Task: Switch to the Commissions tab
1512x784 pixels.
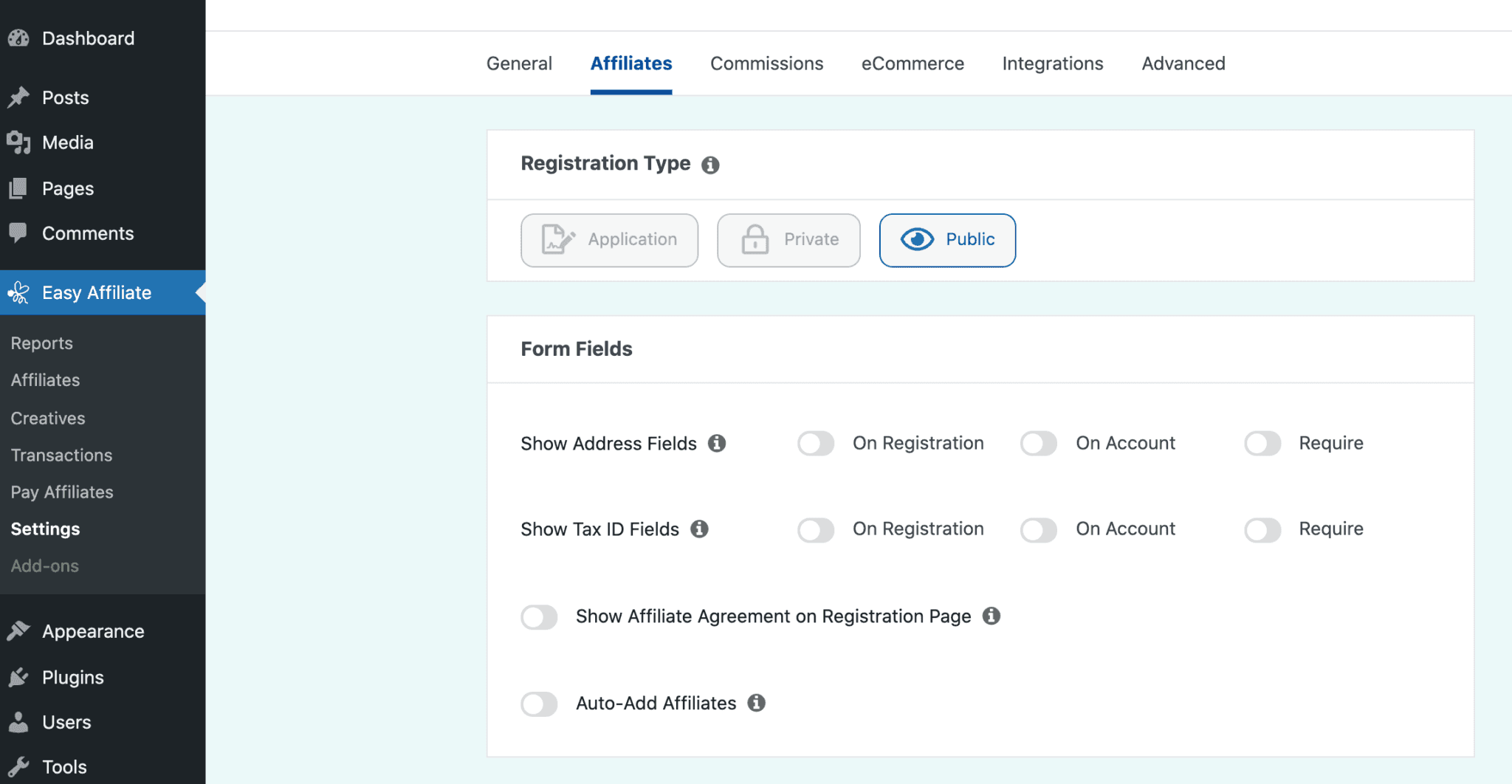Action: (x=766, y=63)
